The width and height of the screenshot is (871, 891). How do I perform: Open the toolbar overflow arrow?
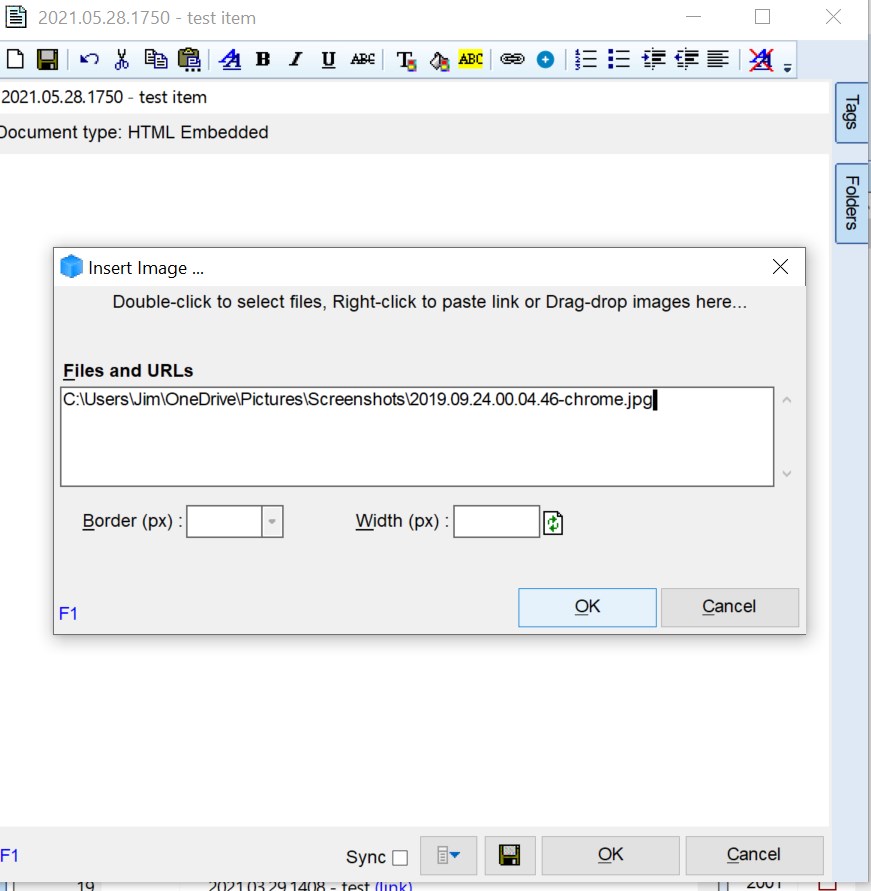click(x=787, y=68)
